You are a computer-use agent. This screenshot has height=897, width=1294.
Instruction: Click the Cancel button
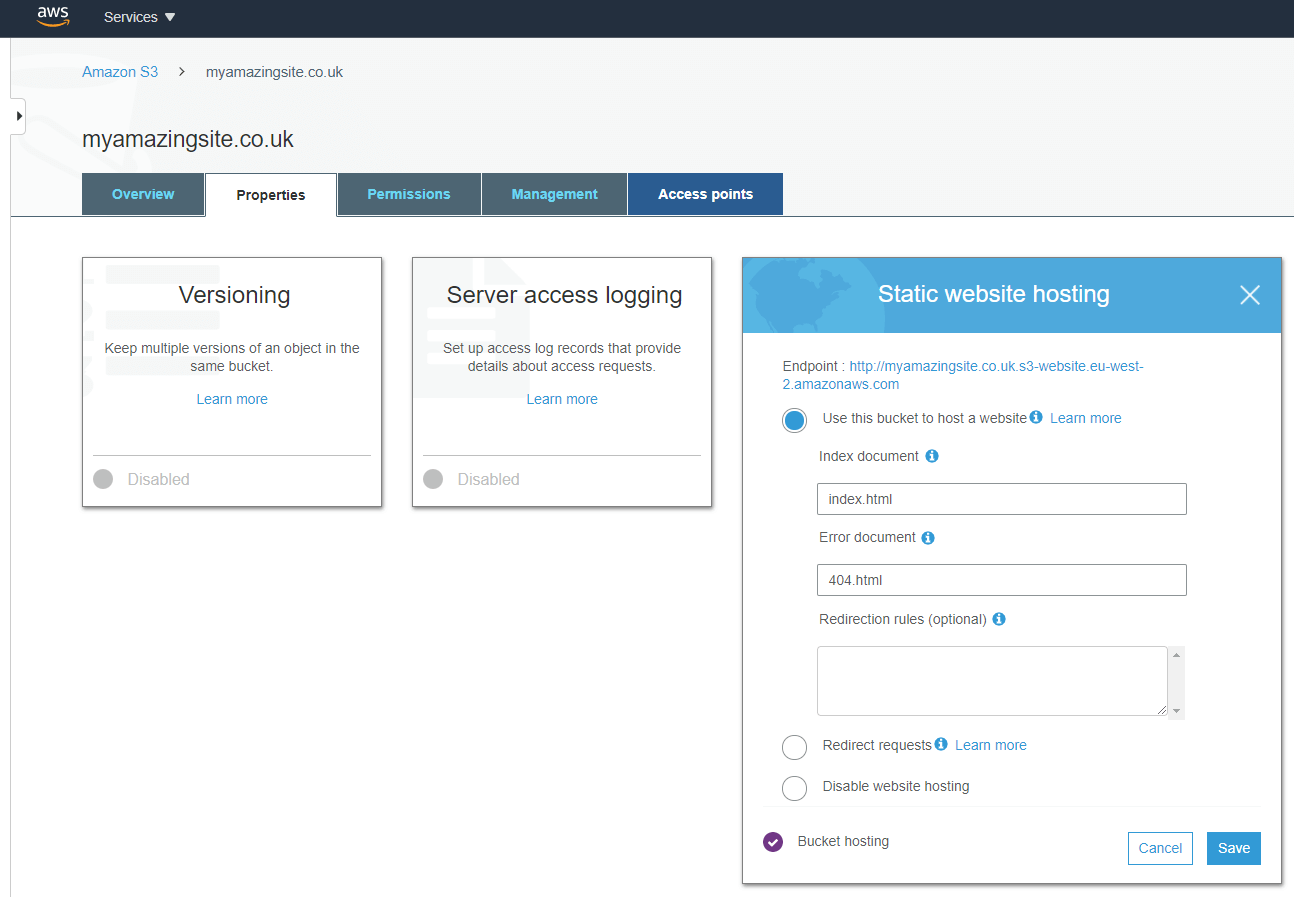tap(1160, 848)
